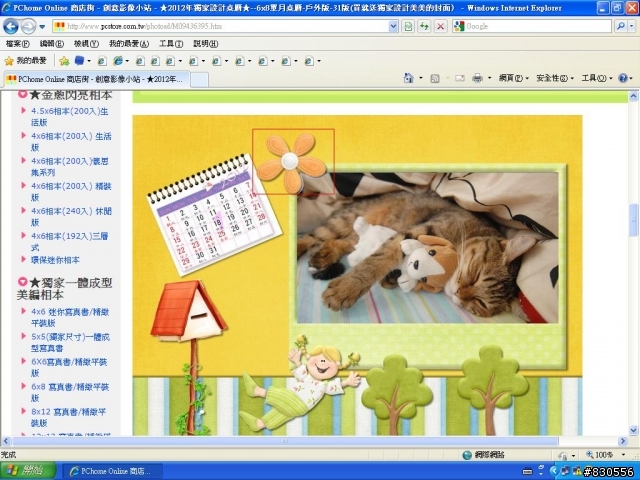Open the 檢視(V) menu
Screen dimensions: 640x480
point(86,44)
